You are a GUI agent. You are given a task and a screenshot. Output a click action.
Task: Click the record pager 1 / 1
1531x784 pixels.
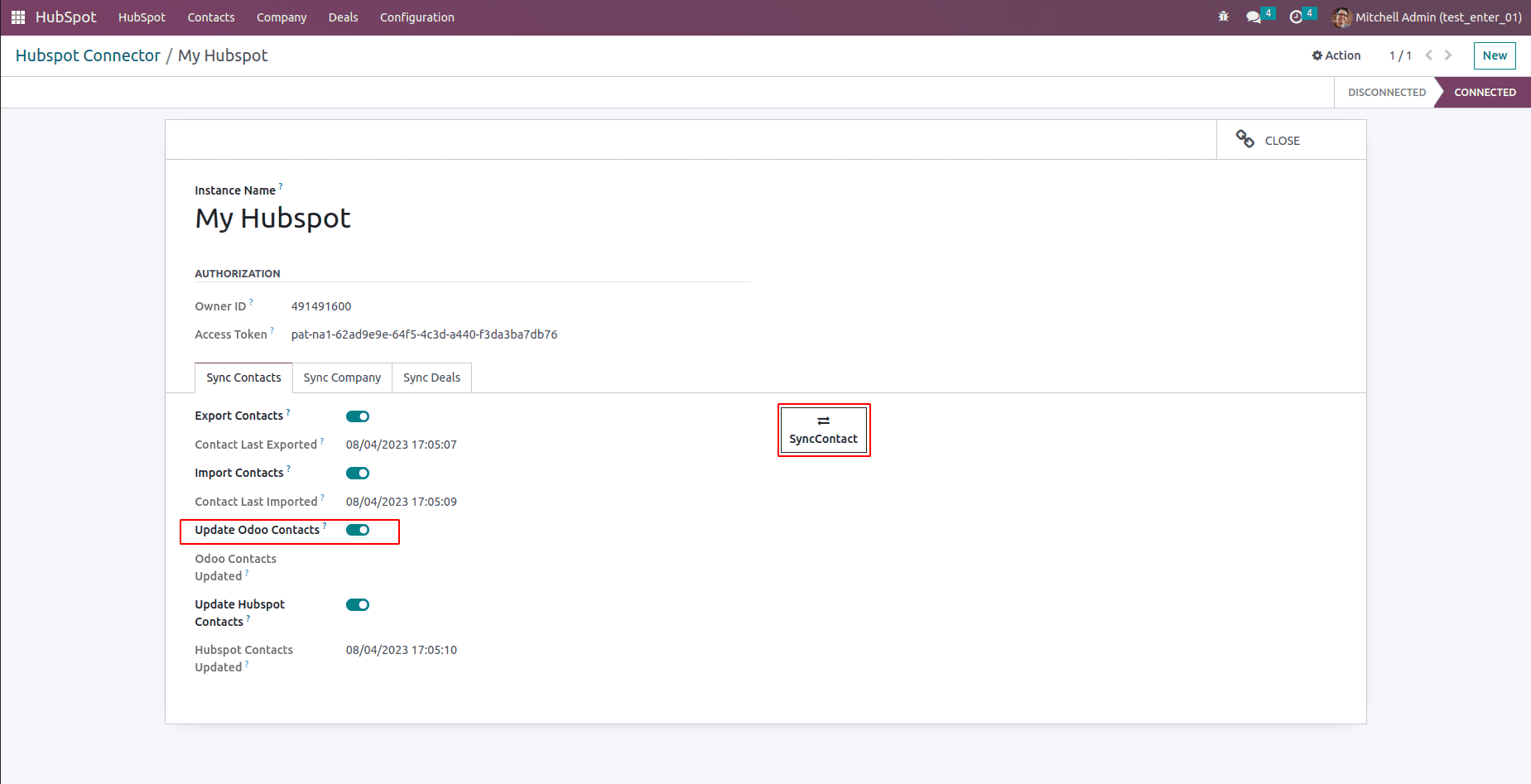pos(1400,55)
